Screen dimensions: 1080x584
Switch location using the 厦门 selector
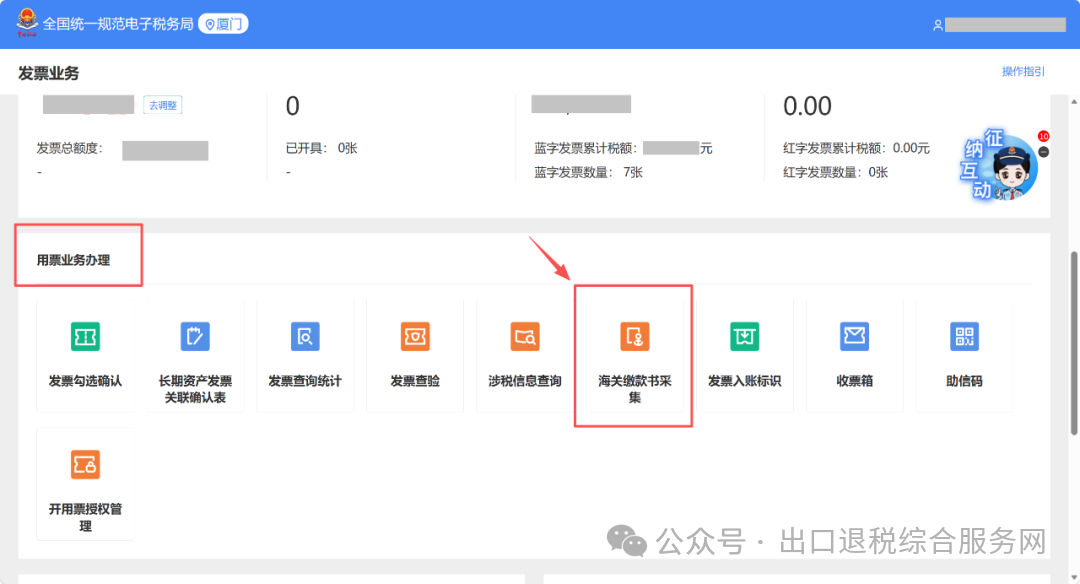[223, 24]
